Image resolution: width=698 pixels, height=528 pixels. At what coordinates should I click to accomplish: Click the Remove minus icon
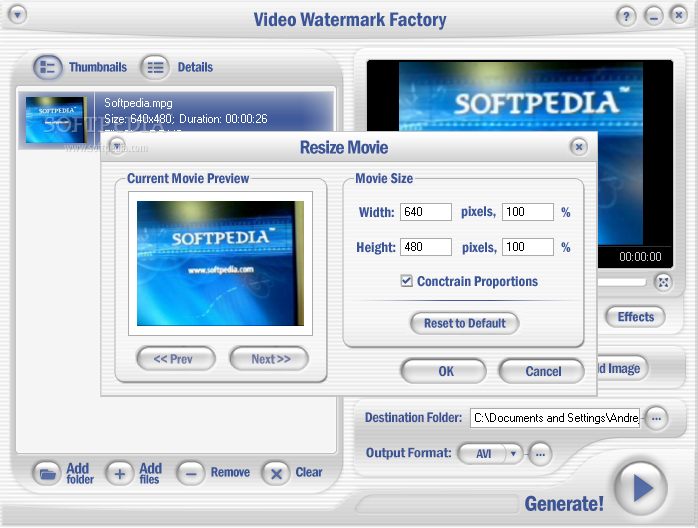pos(191,473)
